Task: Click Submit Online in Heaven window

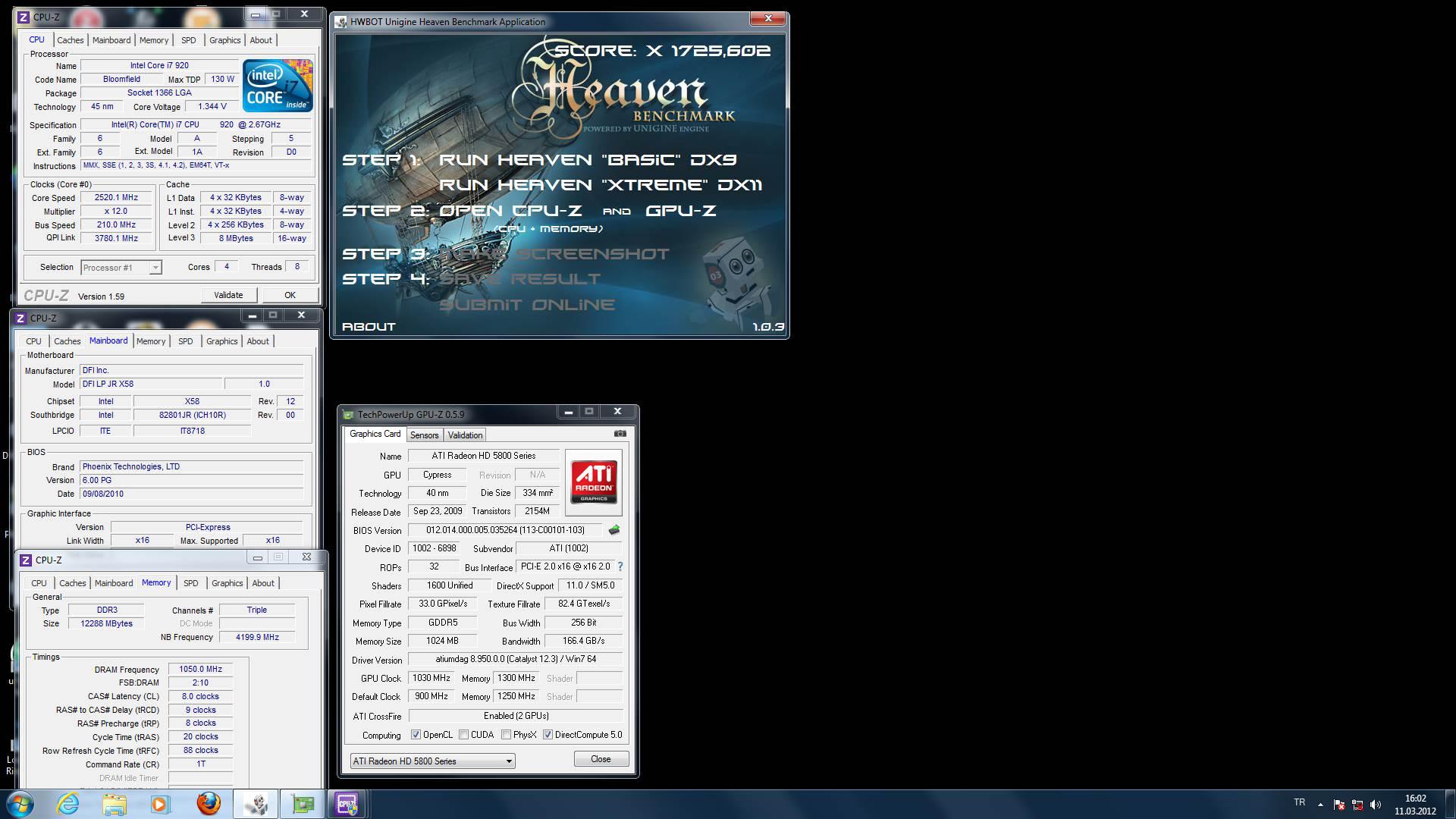Action: pyautogui.click(x=527, y=305)
